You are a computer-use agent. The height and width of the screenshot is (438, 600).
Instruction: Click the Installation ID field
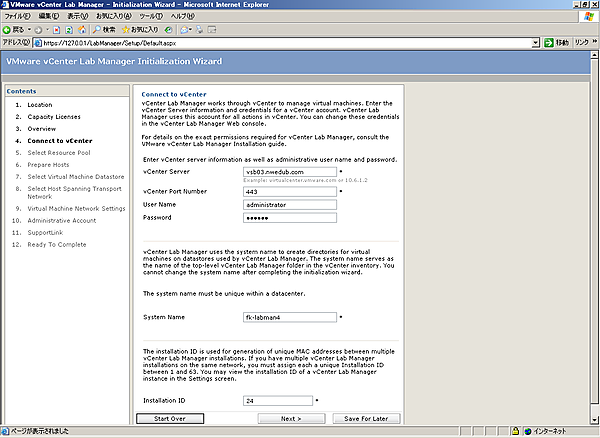click(x=277, y=400)
